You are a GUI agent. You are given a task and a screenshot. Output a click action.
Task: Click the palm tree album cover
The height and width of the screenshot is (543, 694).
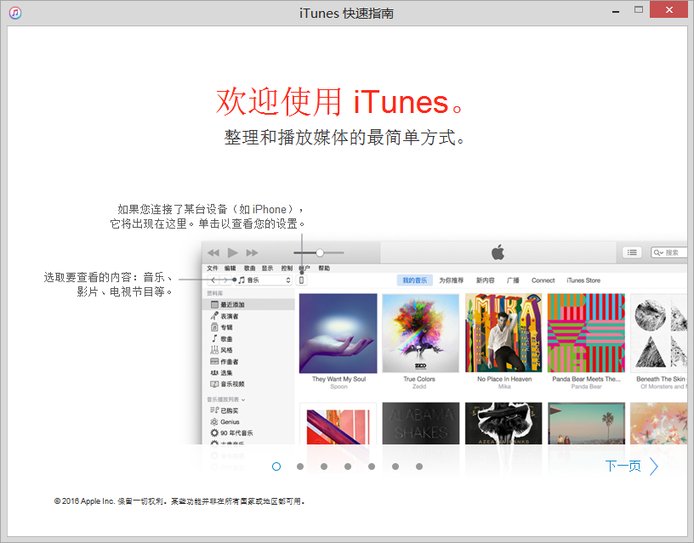point(586,423)
